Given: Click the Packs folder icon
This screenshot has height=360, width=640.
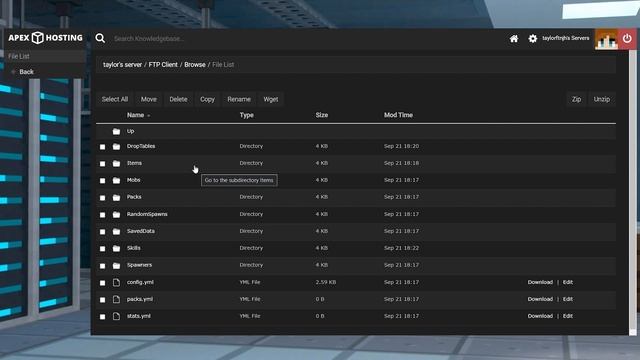Looking at the screenshot, I should tap(116, 198).
